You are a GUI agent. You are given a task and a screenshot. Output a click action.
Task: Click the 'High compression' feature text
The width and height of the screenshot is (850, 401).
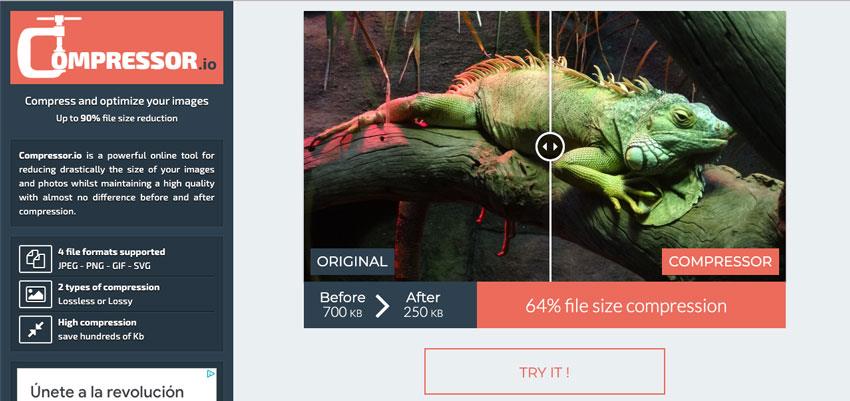(x=97, y=322)
